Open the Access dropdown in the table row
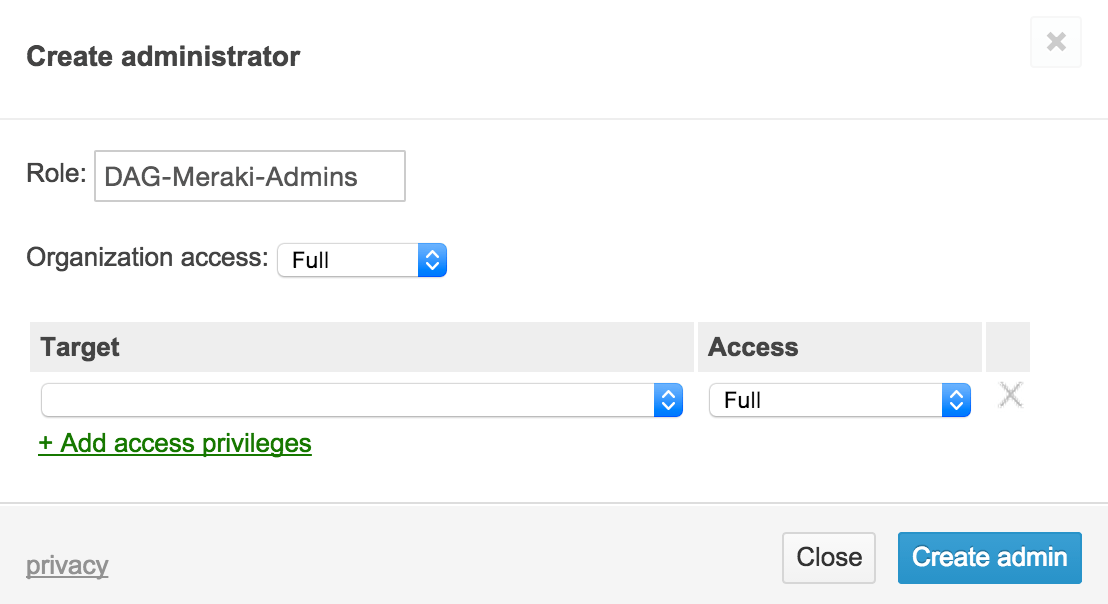Image resolution: width=1108 pixels, height=604 pixels. (839, 400)
